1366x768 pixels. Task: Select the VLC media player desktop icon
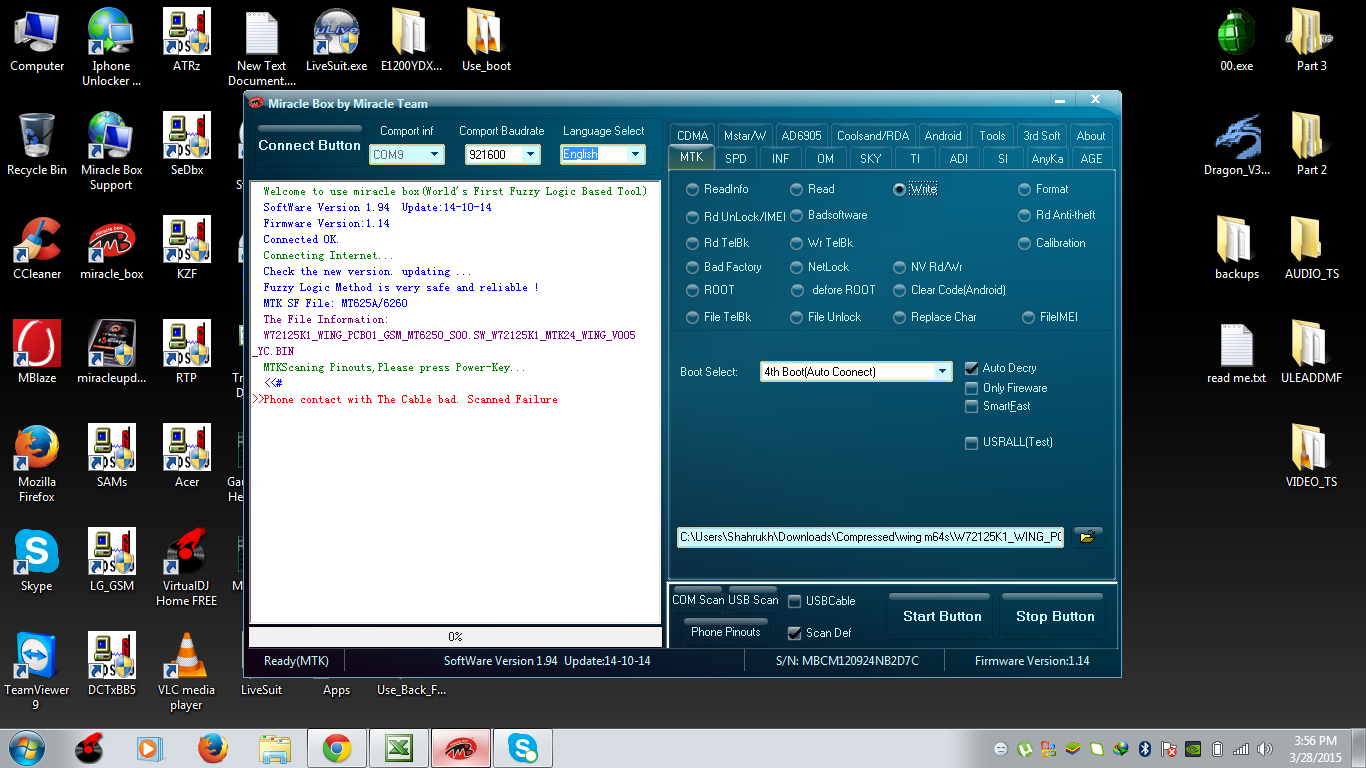point(186,672)
